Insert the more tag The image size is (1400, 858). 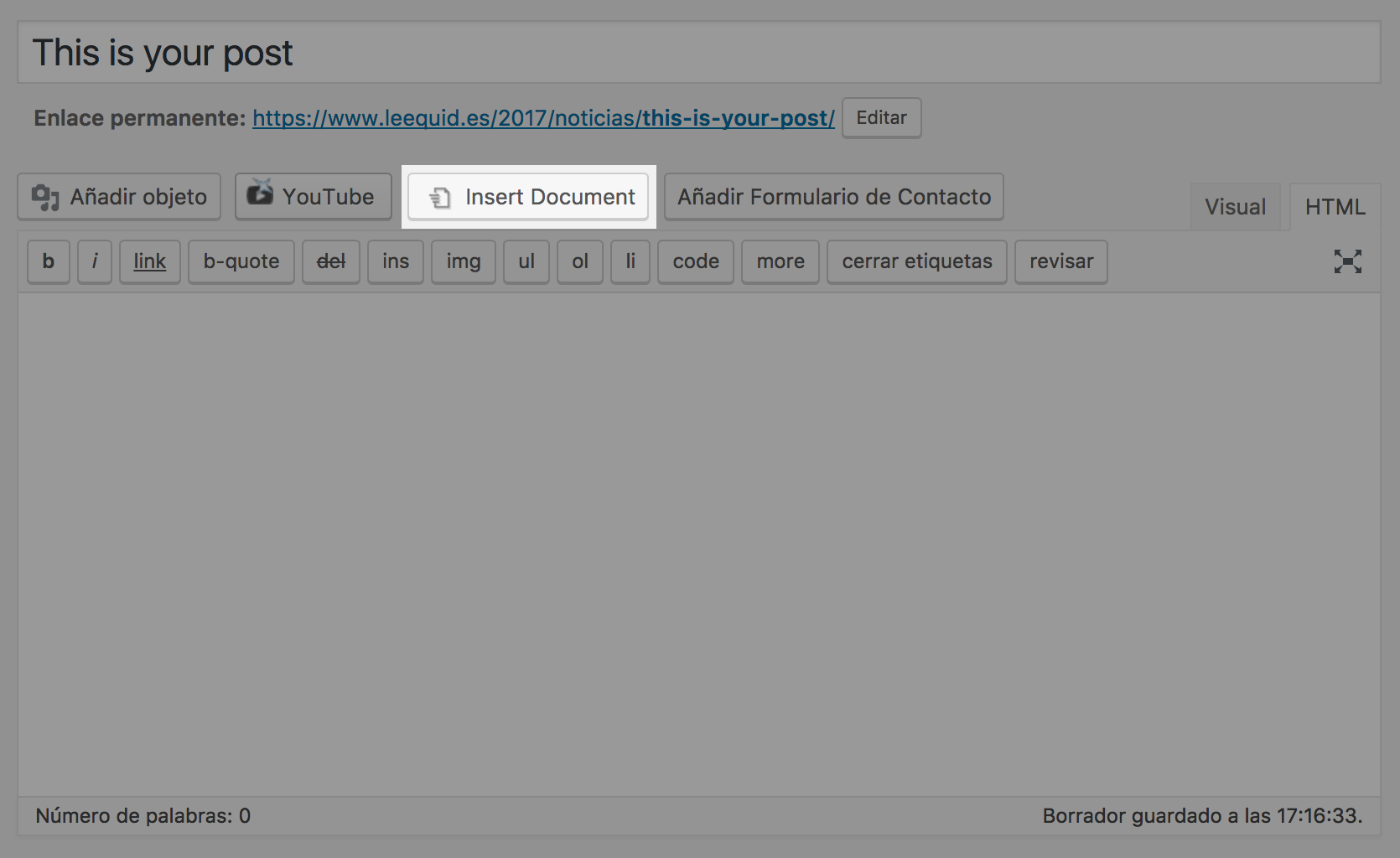[780, 261]
